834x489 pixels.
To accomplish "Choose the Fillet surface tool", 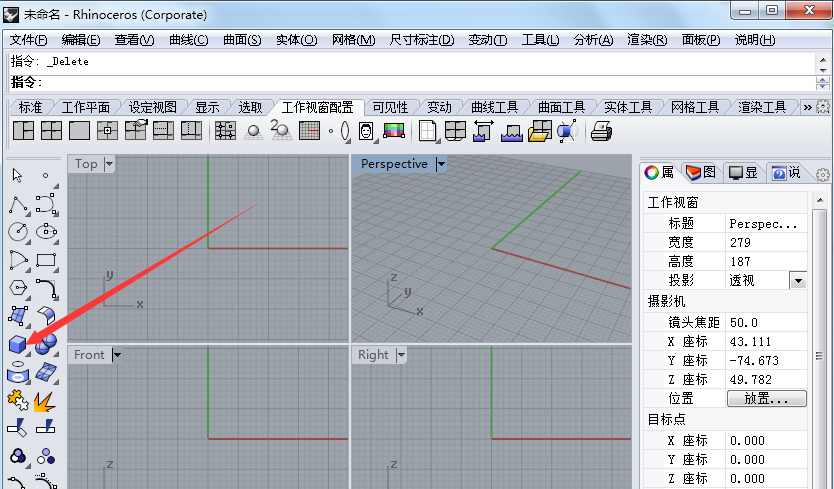I will pos(46,316).
